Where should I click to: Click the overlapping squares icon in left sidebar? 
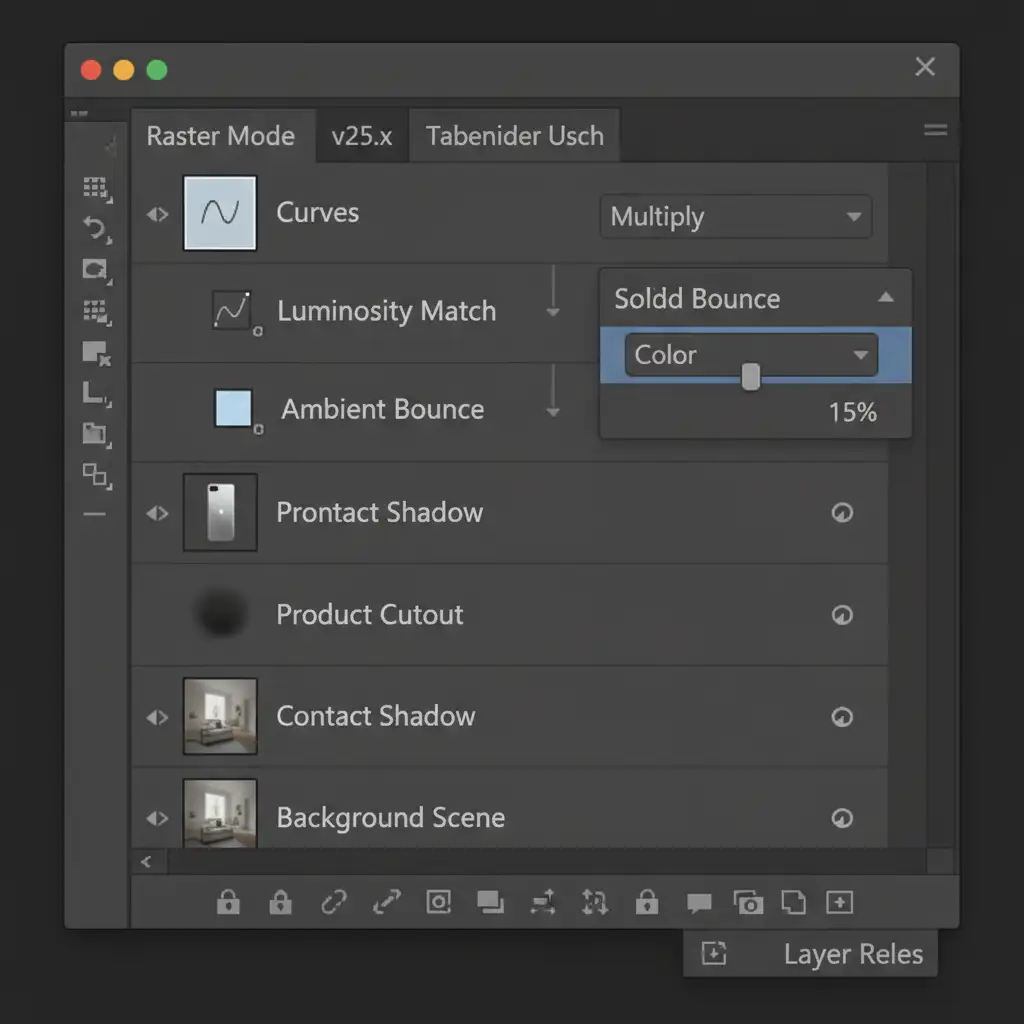(95, 474)
